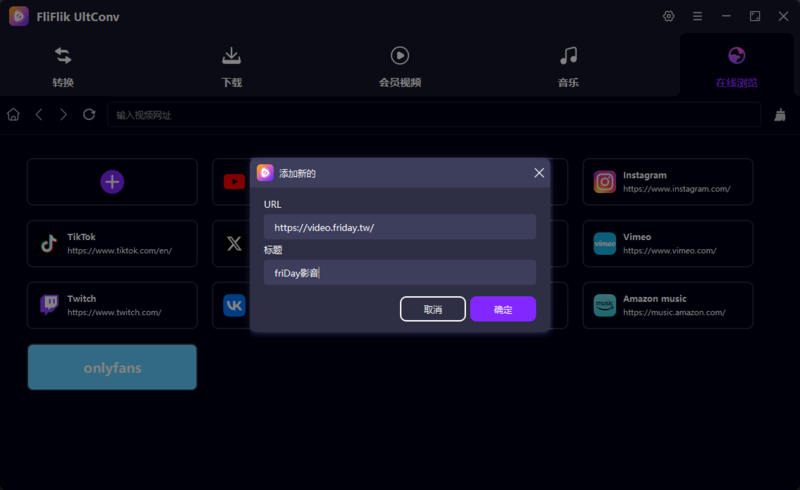Open the Twitch site shortcut
800x490 pixels.
pos(112,305)
